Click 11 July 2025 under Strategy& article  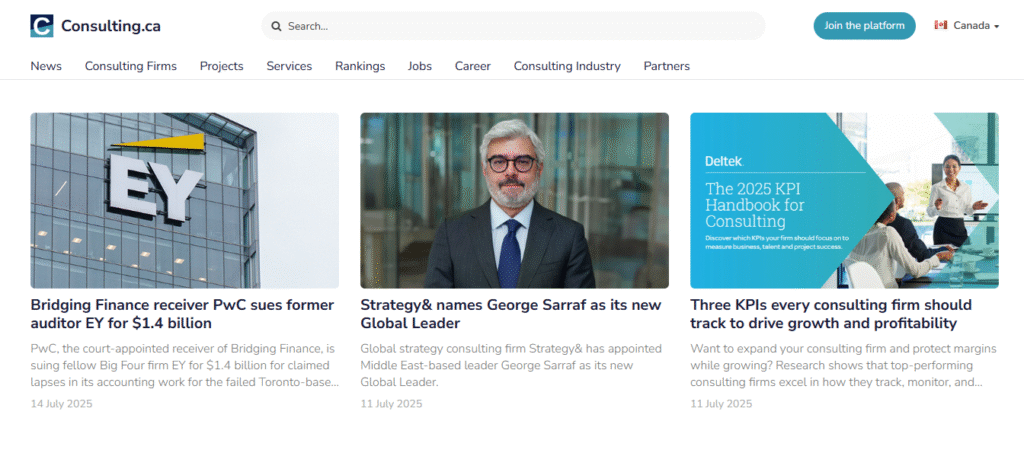coord(391,403)
